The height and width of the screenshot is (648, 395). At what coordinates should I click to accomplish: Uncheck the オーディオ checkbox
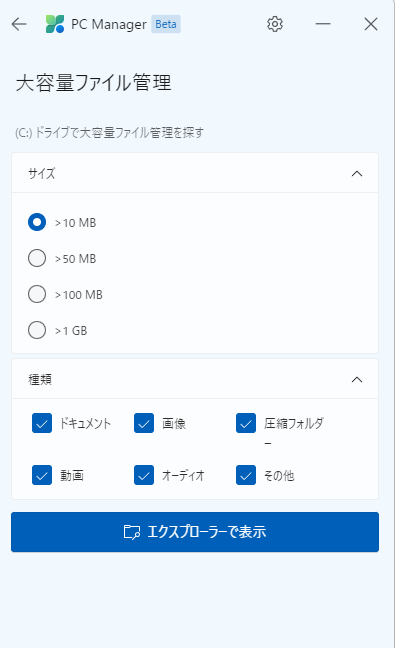(x=144, y=475)
